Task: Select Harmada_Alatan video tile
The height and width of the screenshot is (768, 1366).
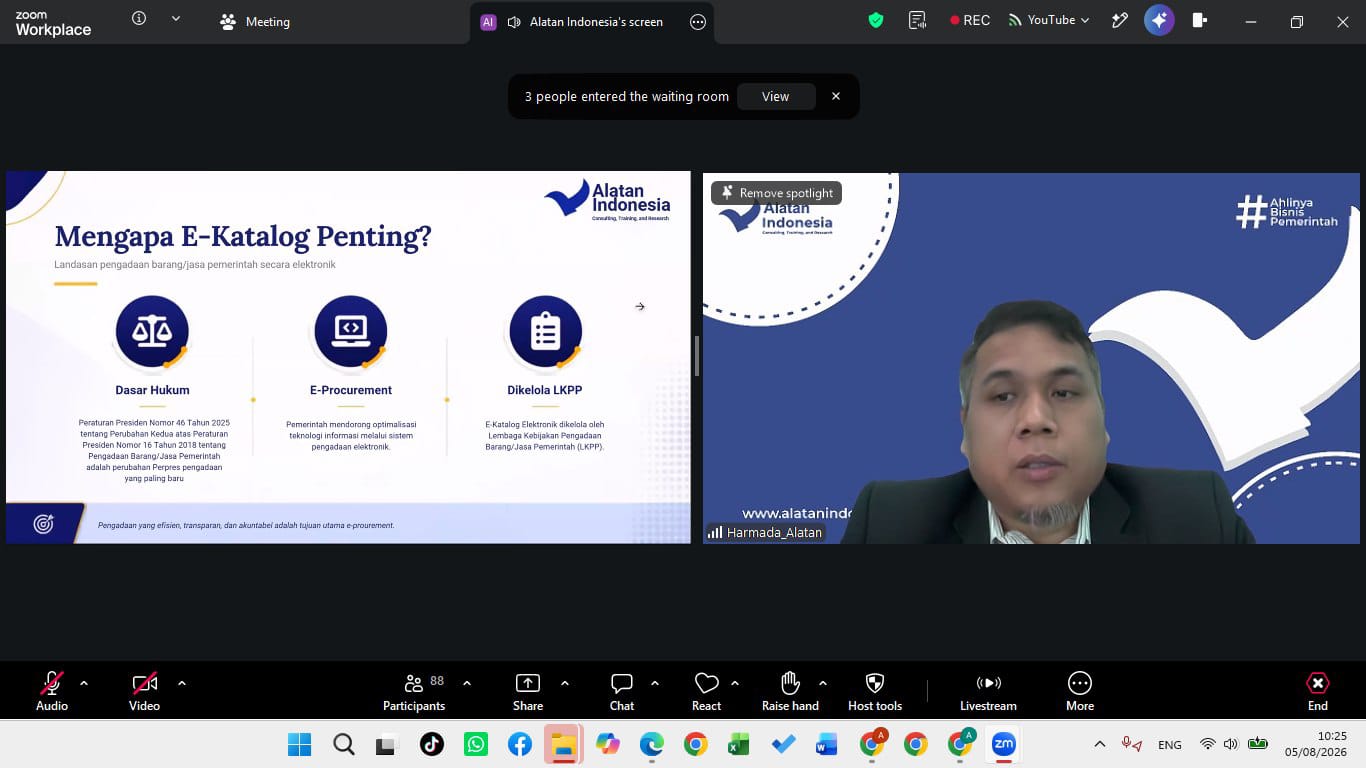Action: 1031,358
